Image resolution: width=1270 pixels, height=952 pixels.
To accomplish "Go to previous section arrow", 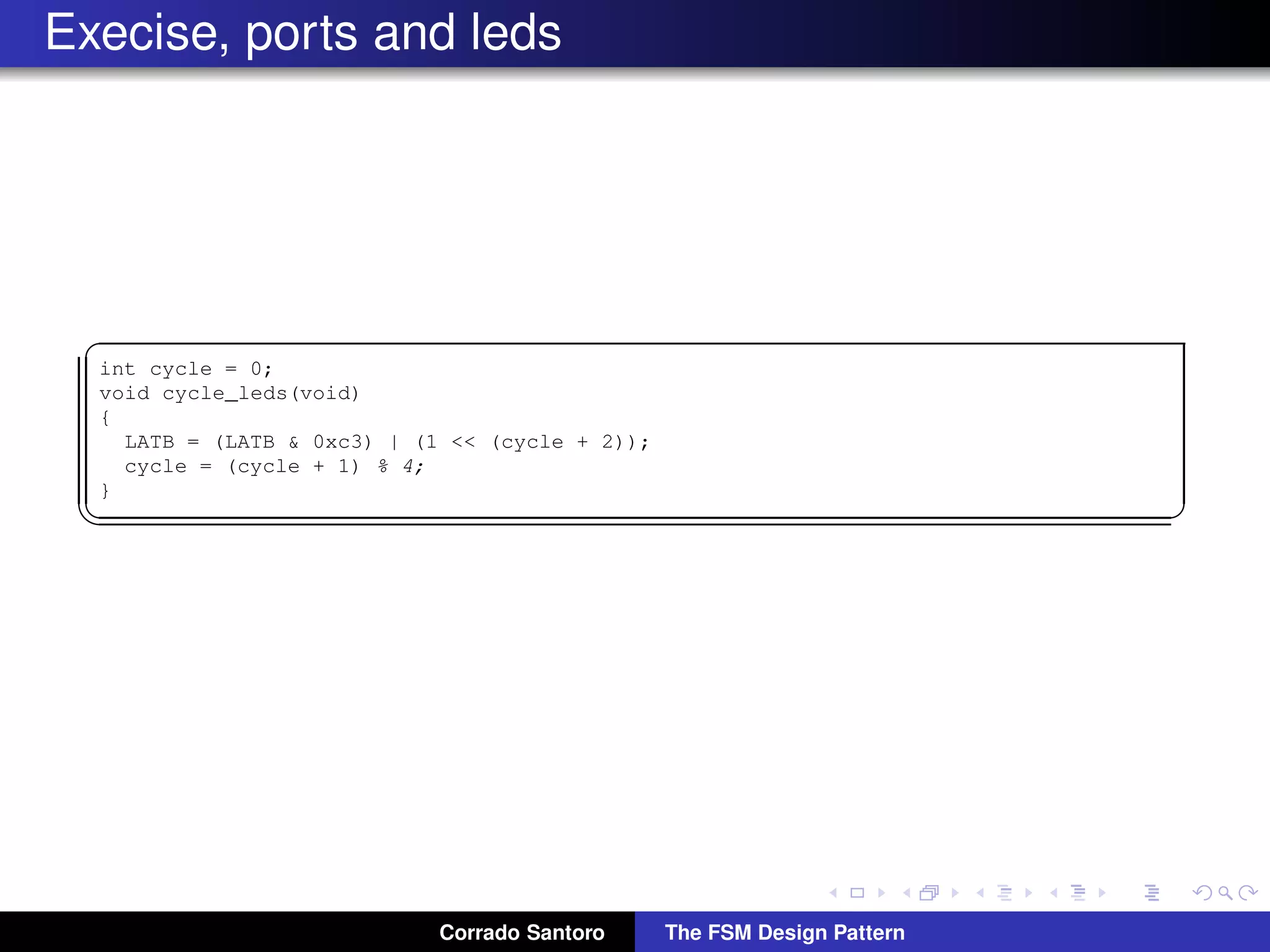I will [1054, 892].
